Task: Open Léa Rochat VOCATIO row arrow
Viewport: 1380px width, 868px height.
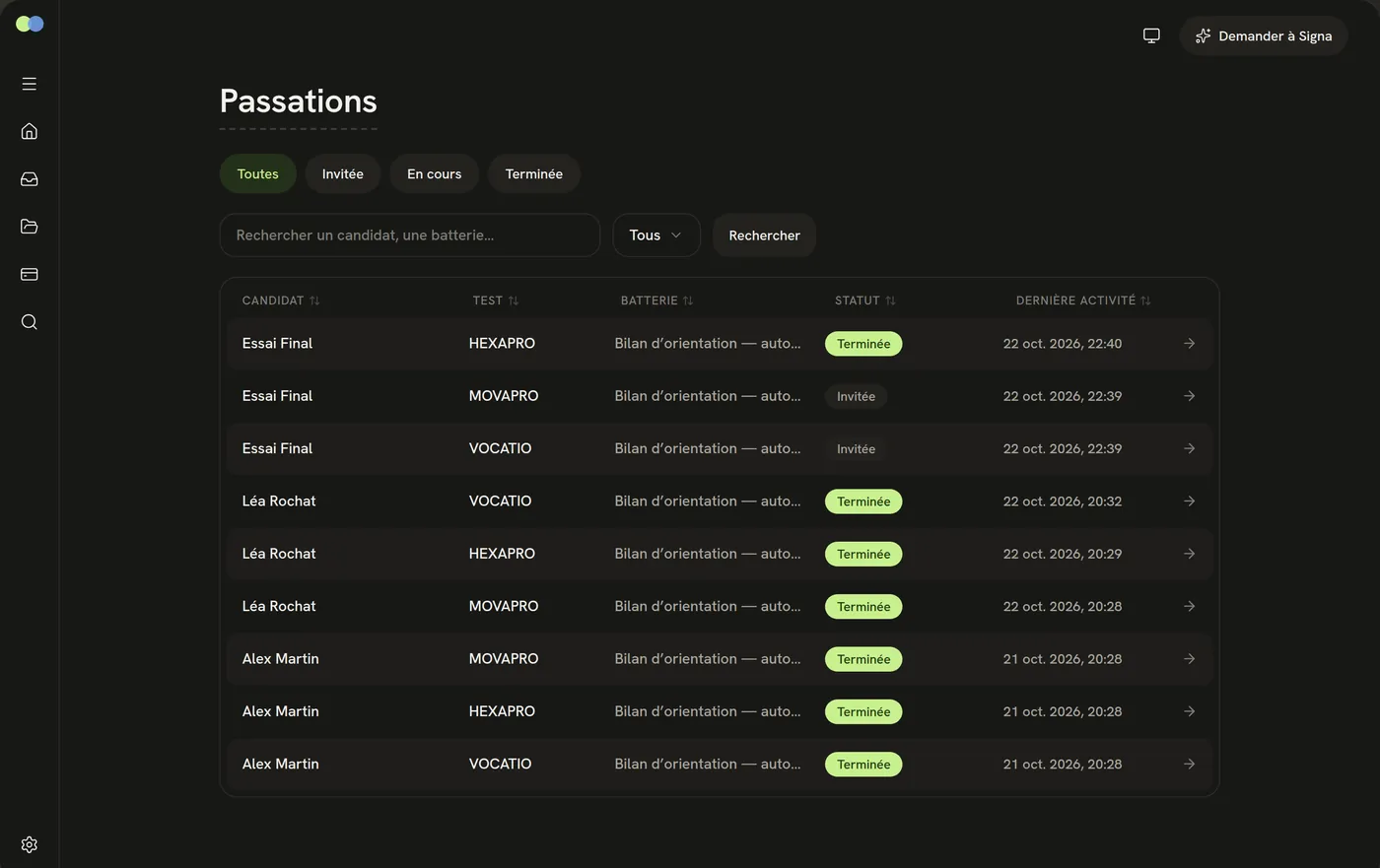Action: click(x=1190, y=501)
